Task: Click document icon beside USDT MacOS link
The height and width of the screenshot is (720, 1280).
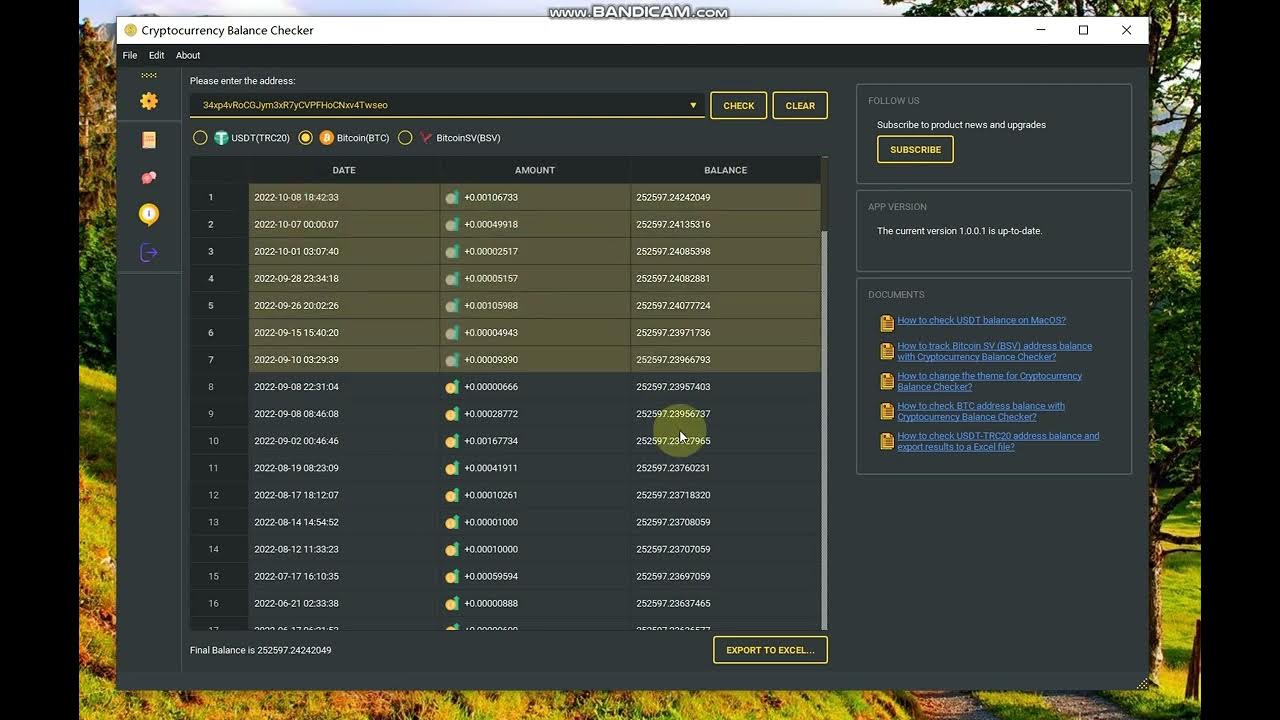Action: 886,323
